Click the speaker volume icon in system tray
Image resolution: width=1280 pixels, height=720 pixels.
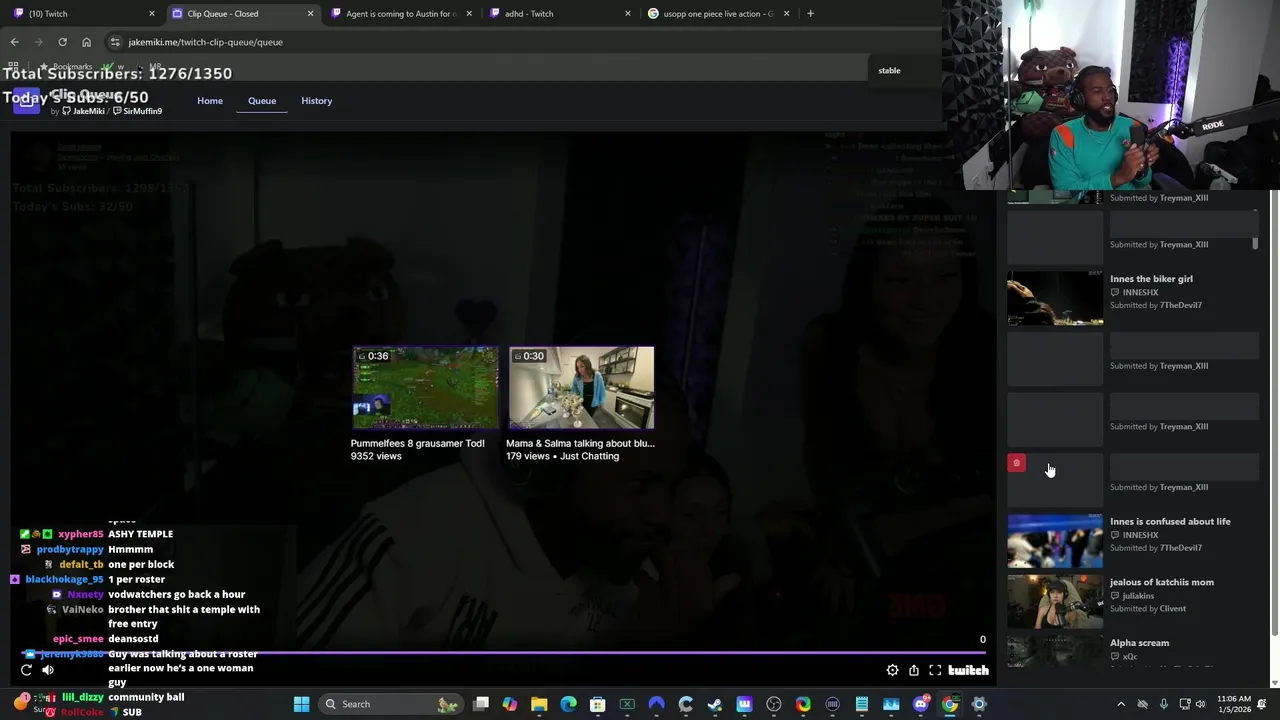pos(1201,704)
